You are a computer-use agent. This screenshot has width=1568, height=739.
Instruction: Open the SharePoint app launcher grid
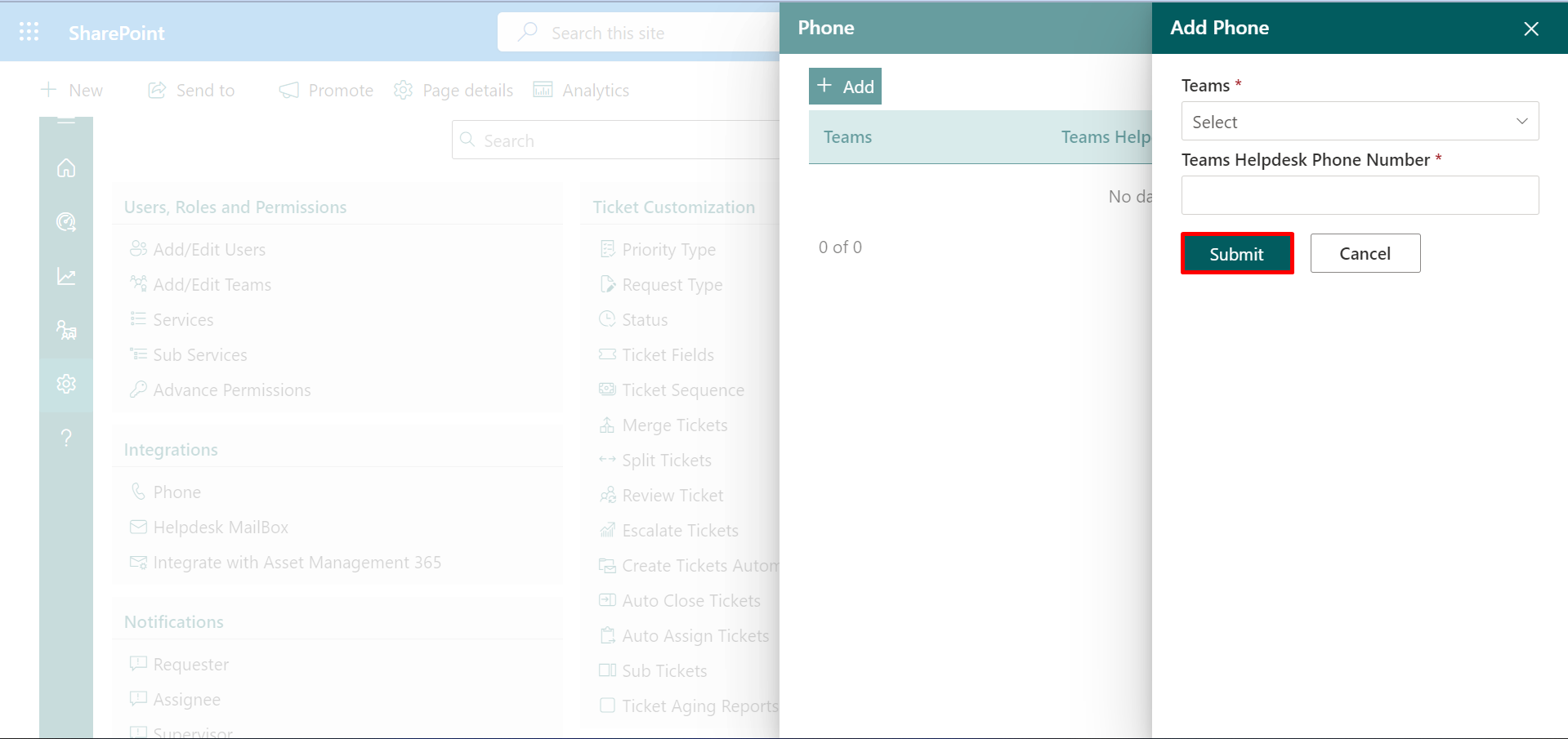click(x=29, y=32)
